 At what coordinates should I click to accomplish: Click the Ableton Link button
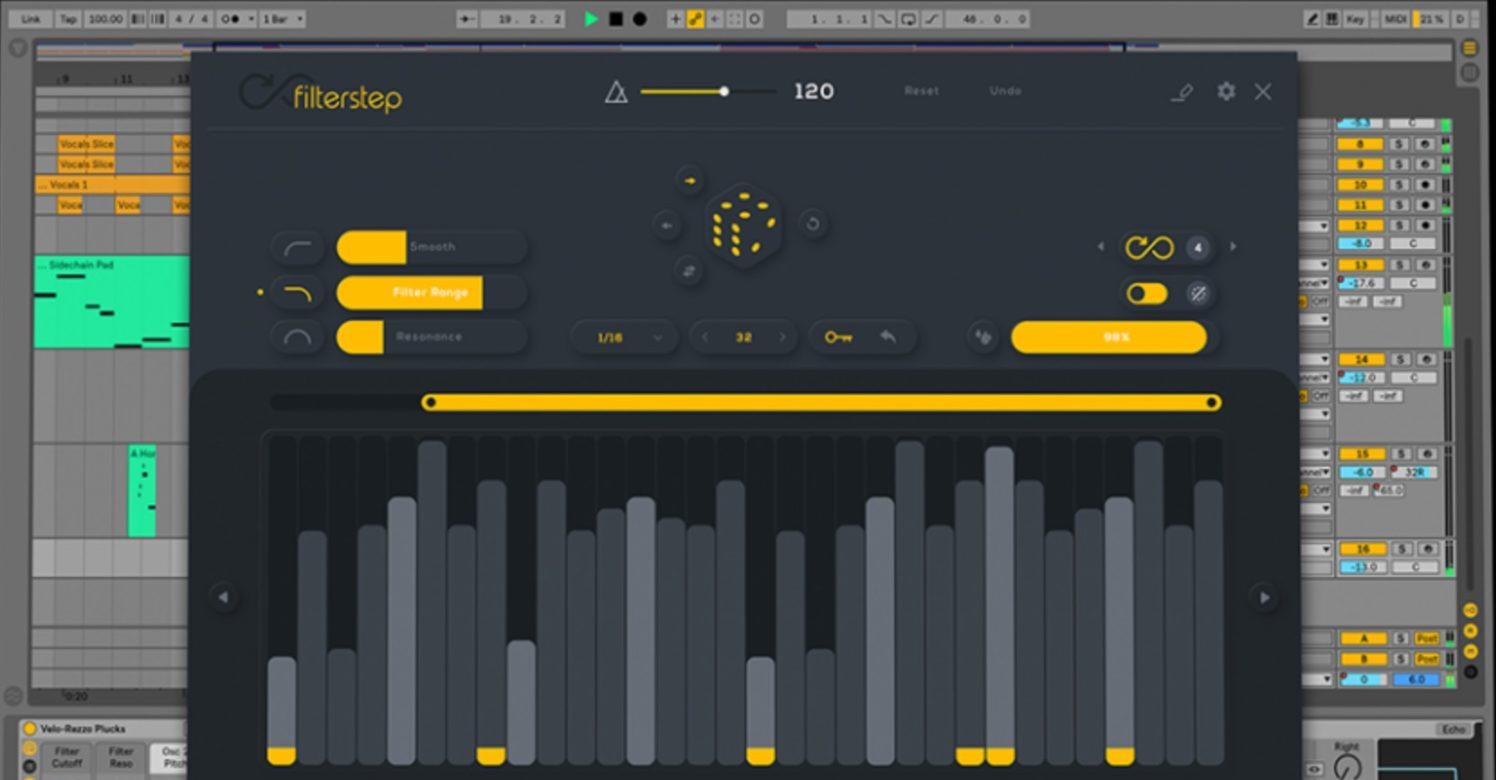[x=31, y=19]
